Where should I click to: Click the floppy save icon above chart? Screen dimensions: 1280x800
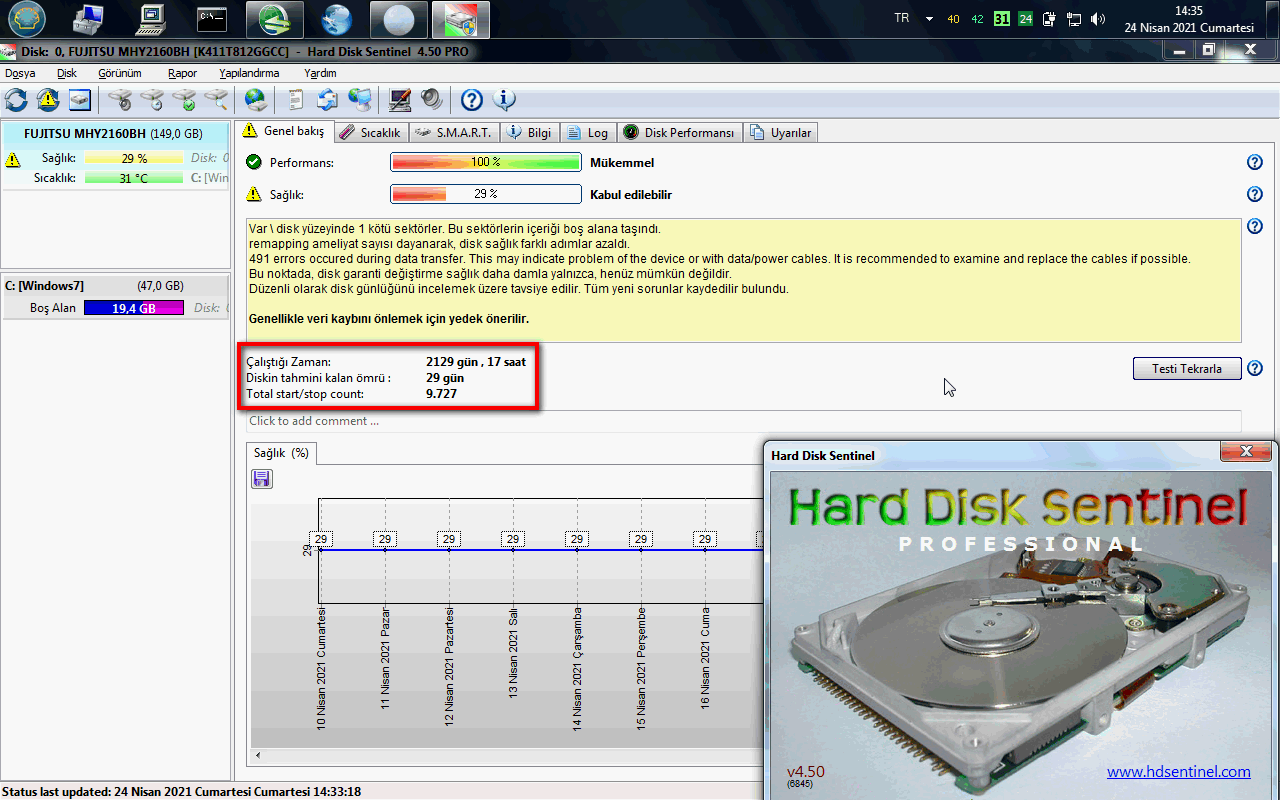pyautogui.click(x=262, y=479)
